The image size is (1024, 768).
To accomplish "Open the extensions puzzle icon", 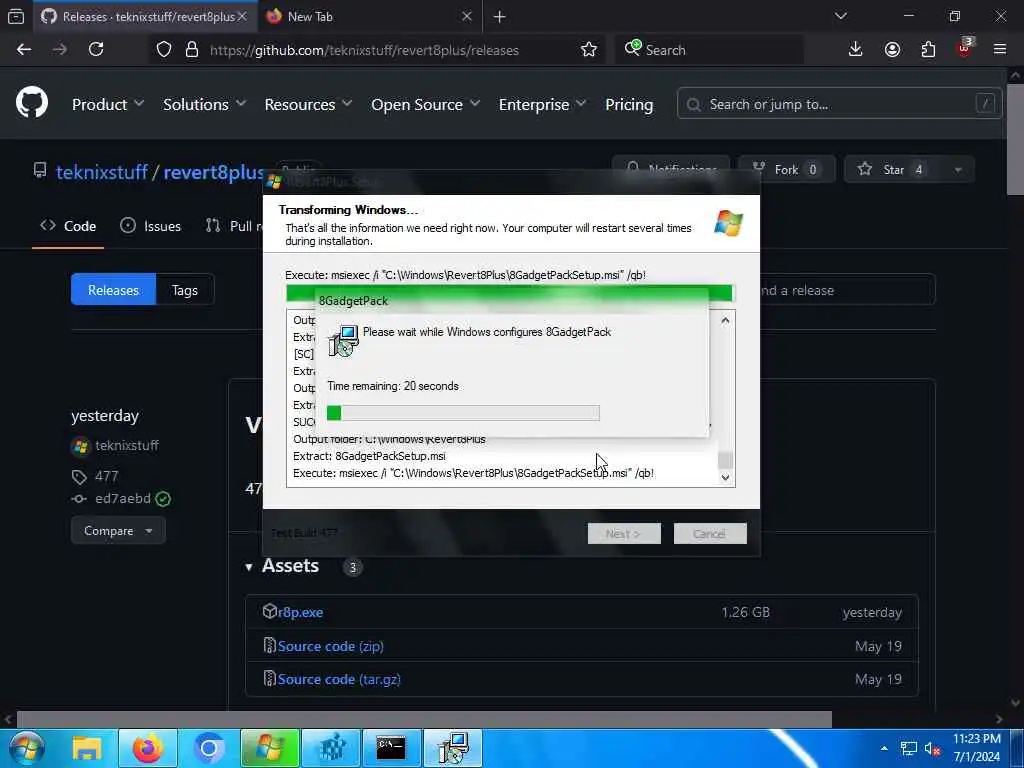I will click(x=928, y=50).
